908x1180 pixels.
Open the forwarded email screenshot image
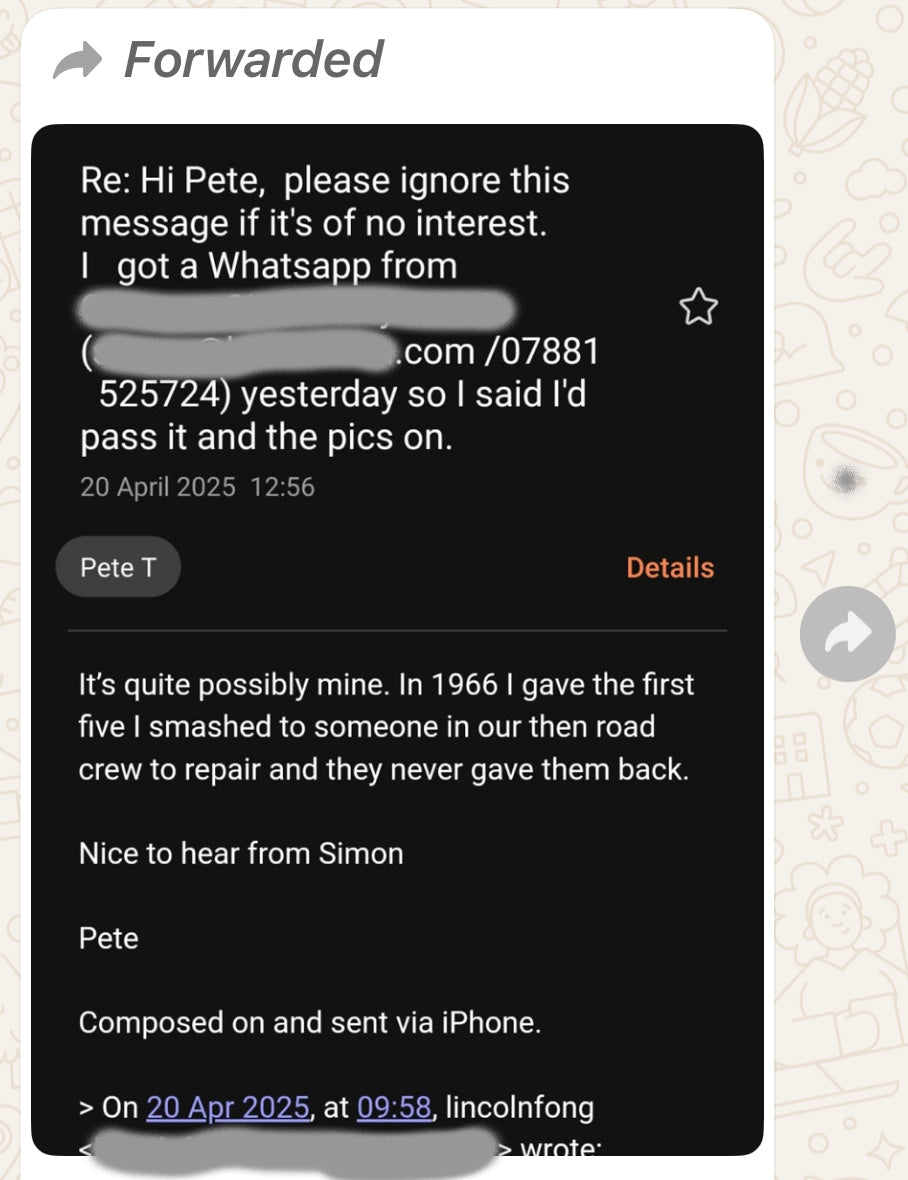coord(397,640)
